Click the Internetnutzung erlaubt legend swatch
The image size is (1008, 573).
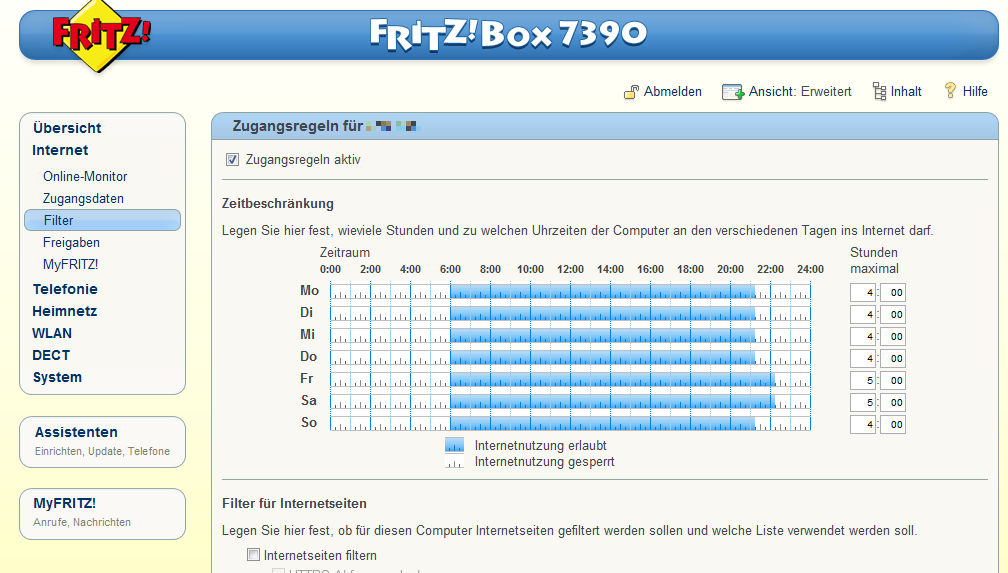pyautogui.click(x=454, y=445)
